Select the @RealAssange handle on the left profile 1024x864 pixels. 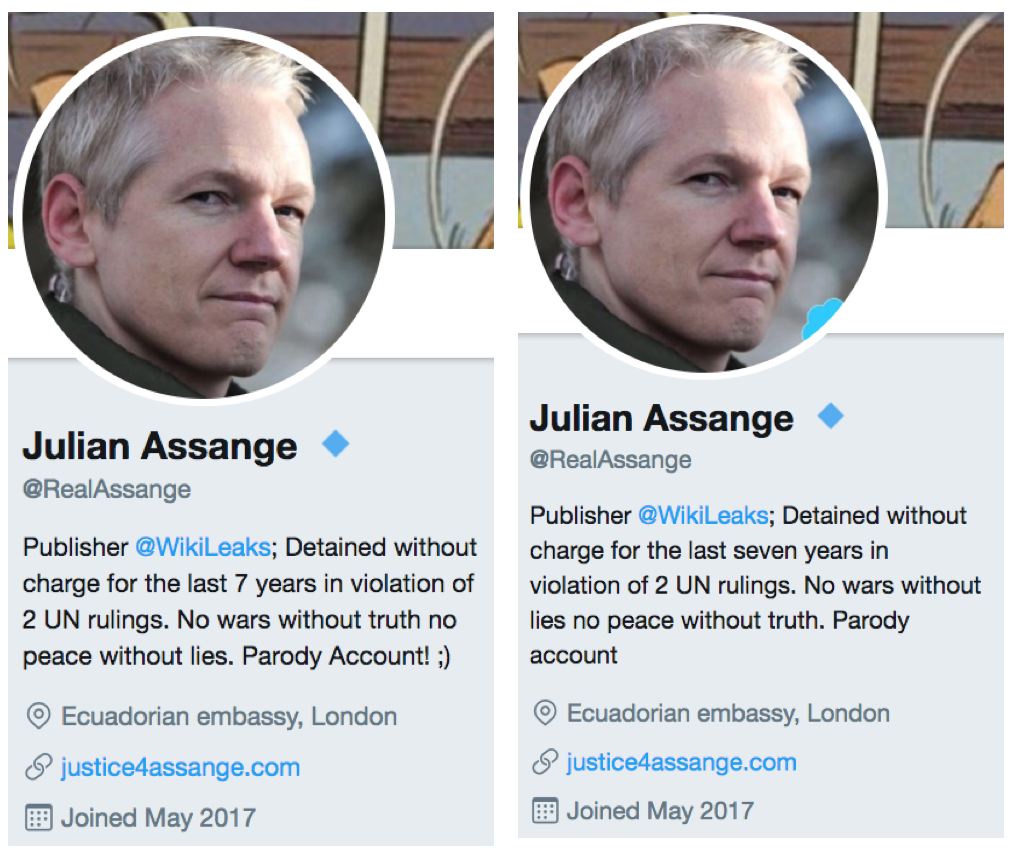pyautogui.click(x=107, y=490)
